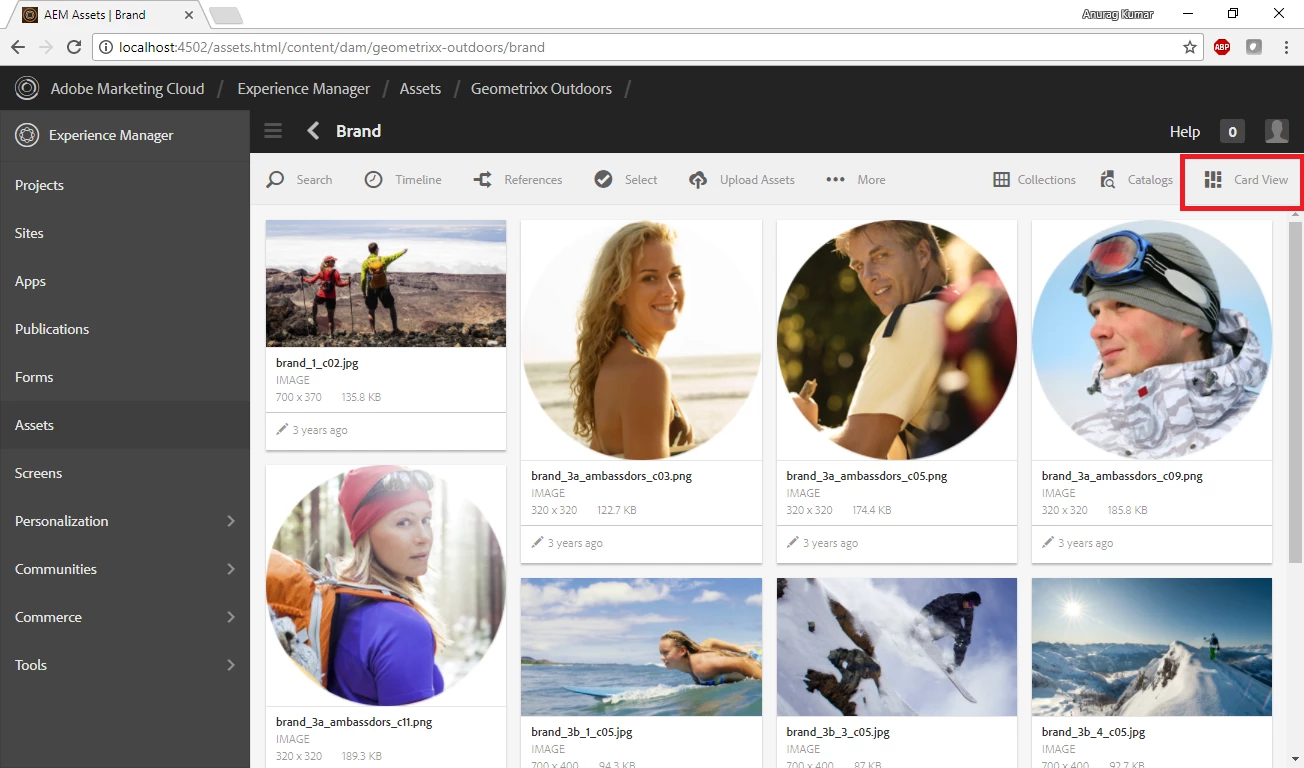The width and height of the screenshot is (1304, 768).
Task: Go back with the browser back arrow
Action: click(x=18, y=47)
